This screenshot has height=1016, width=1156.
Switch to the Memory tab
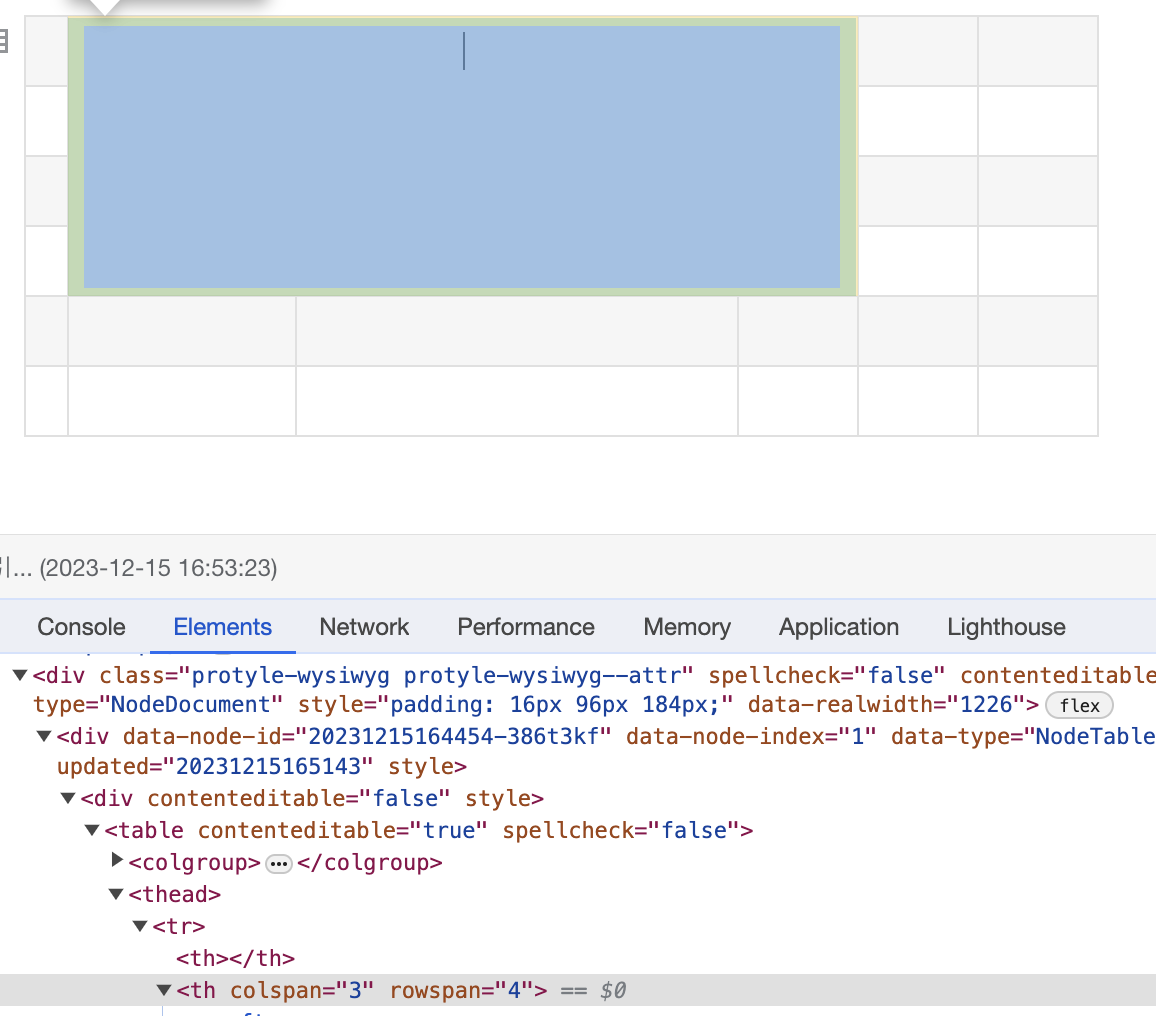(x=687, y=627)
